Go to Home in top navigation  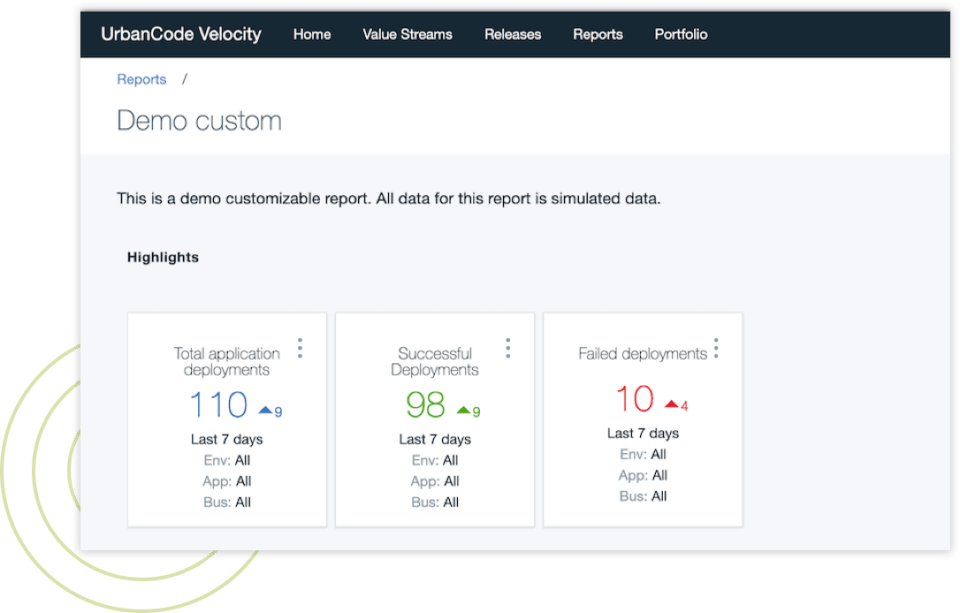point(312,34)
